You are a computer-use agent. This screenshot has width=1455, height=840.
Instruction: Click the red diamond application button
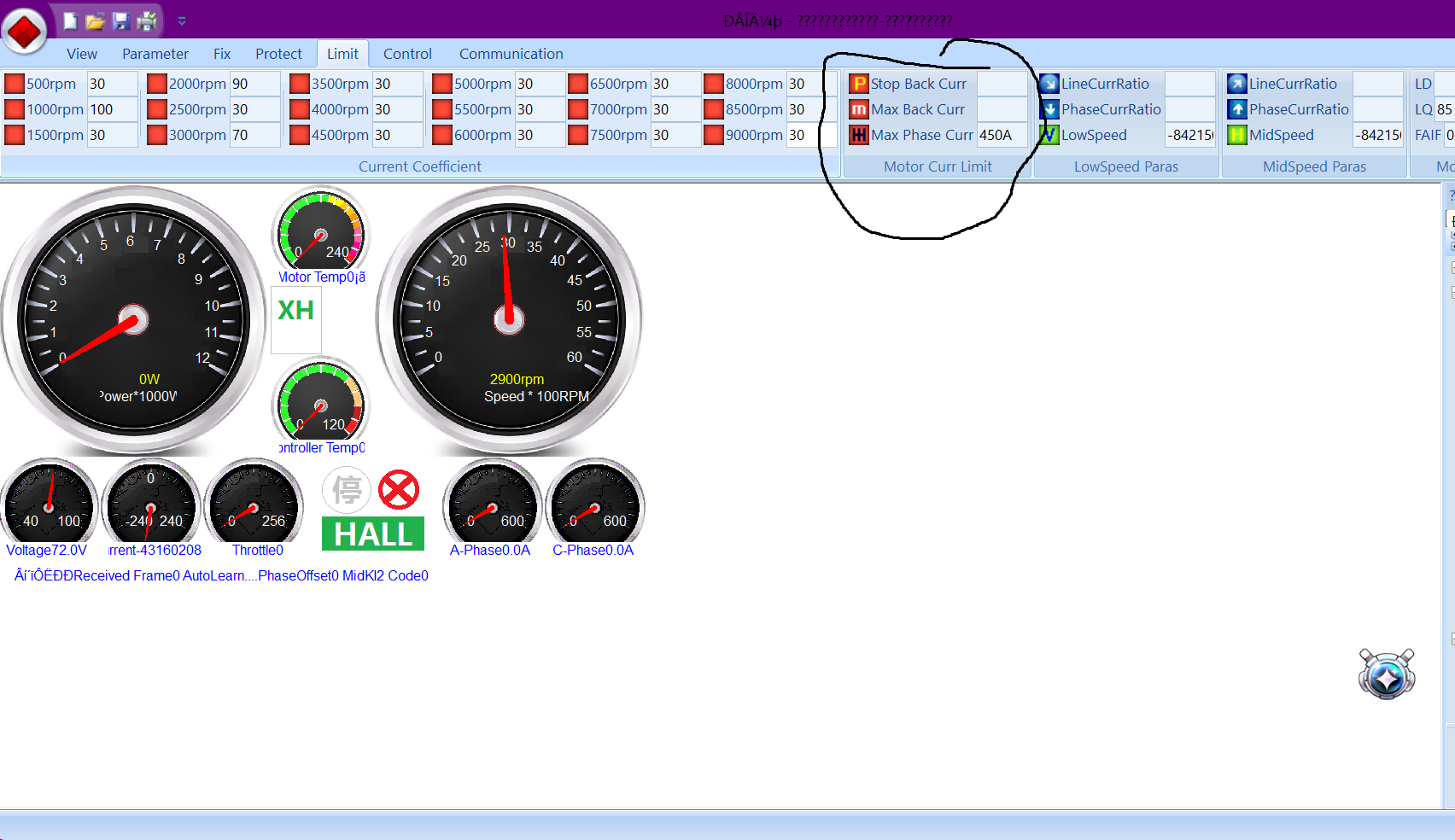tap(25, 32)
